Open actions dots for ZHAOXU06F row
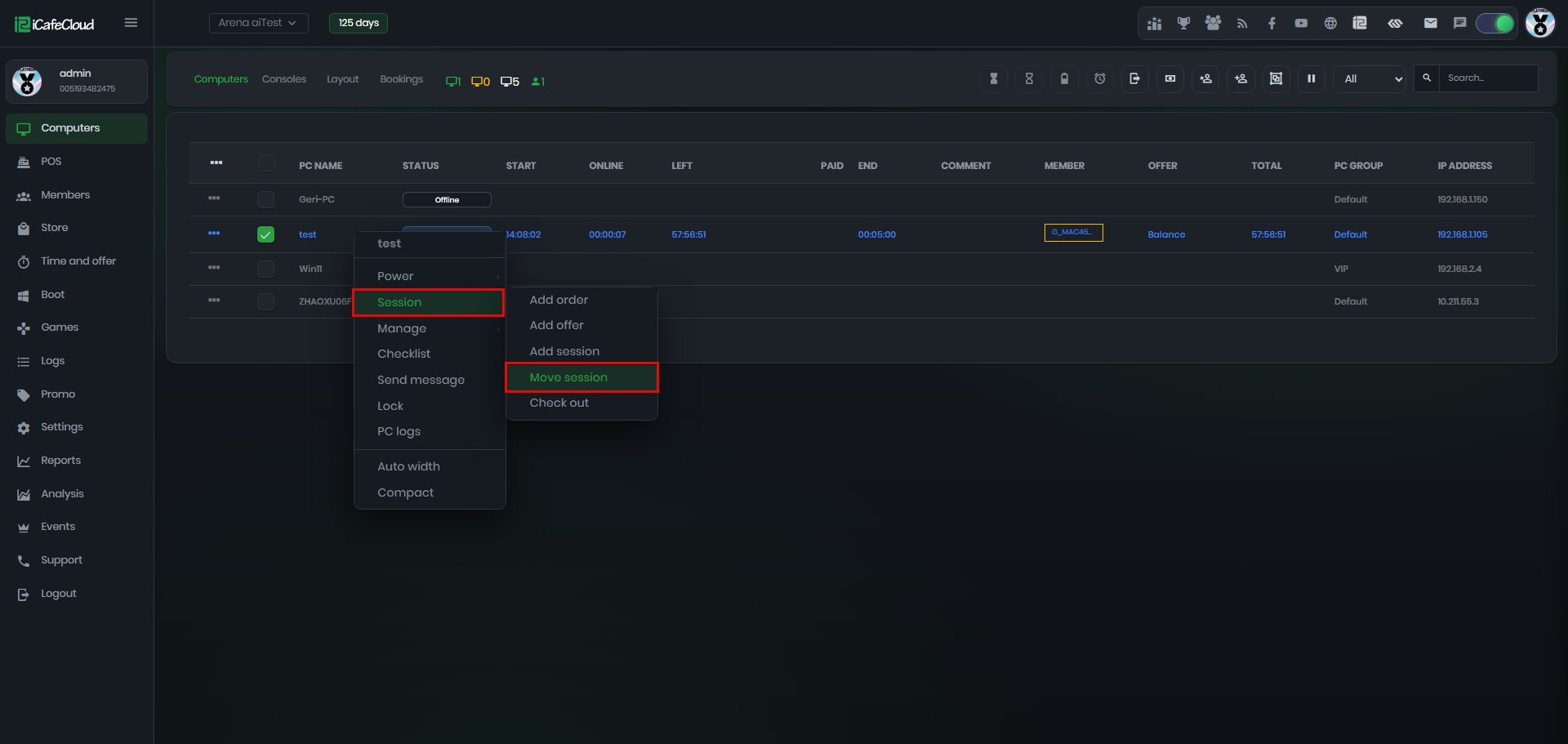The width and height of the screenshot is (1568, 744). [214, 301]
